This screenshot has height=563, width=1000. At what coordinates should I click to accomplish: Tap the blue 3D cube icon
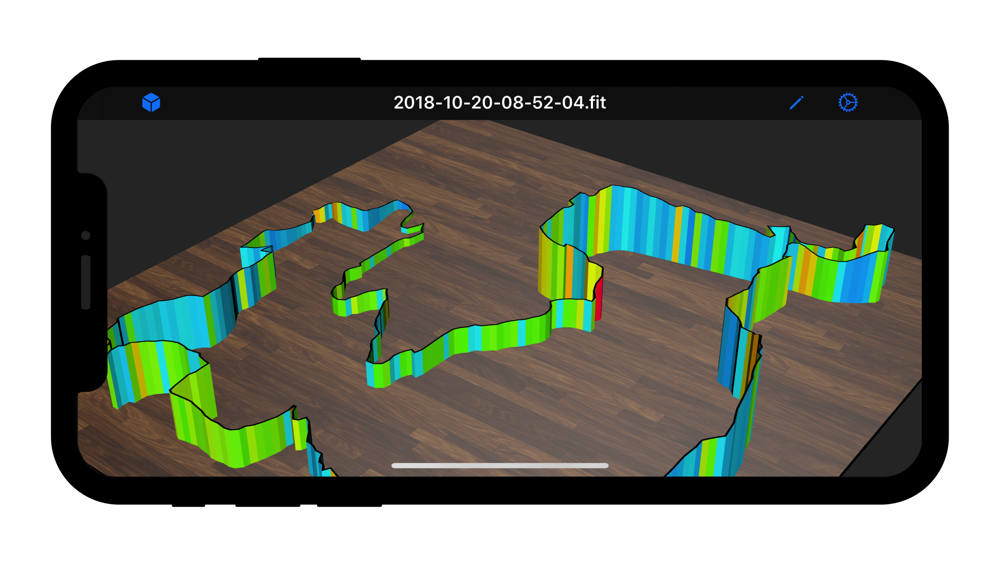tap(151, 102)
